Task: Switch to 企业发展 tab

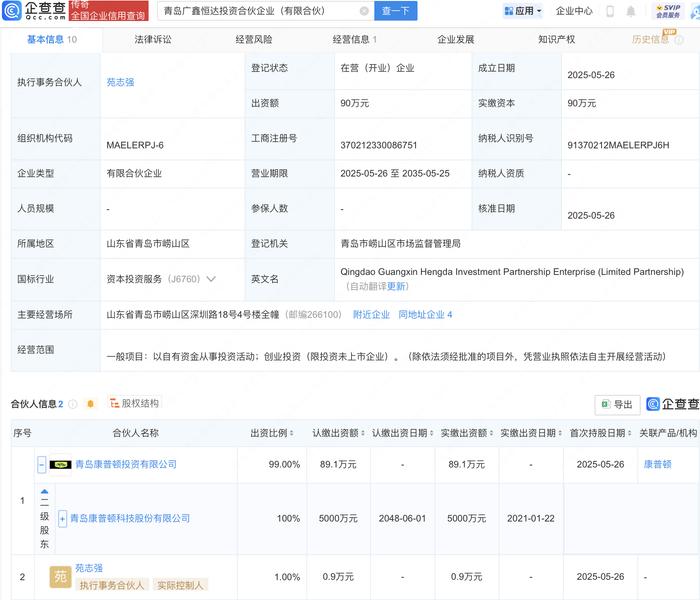Action: pyautogui.click(x=455, y=39)
